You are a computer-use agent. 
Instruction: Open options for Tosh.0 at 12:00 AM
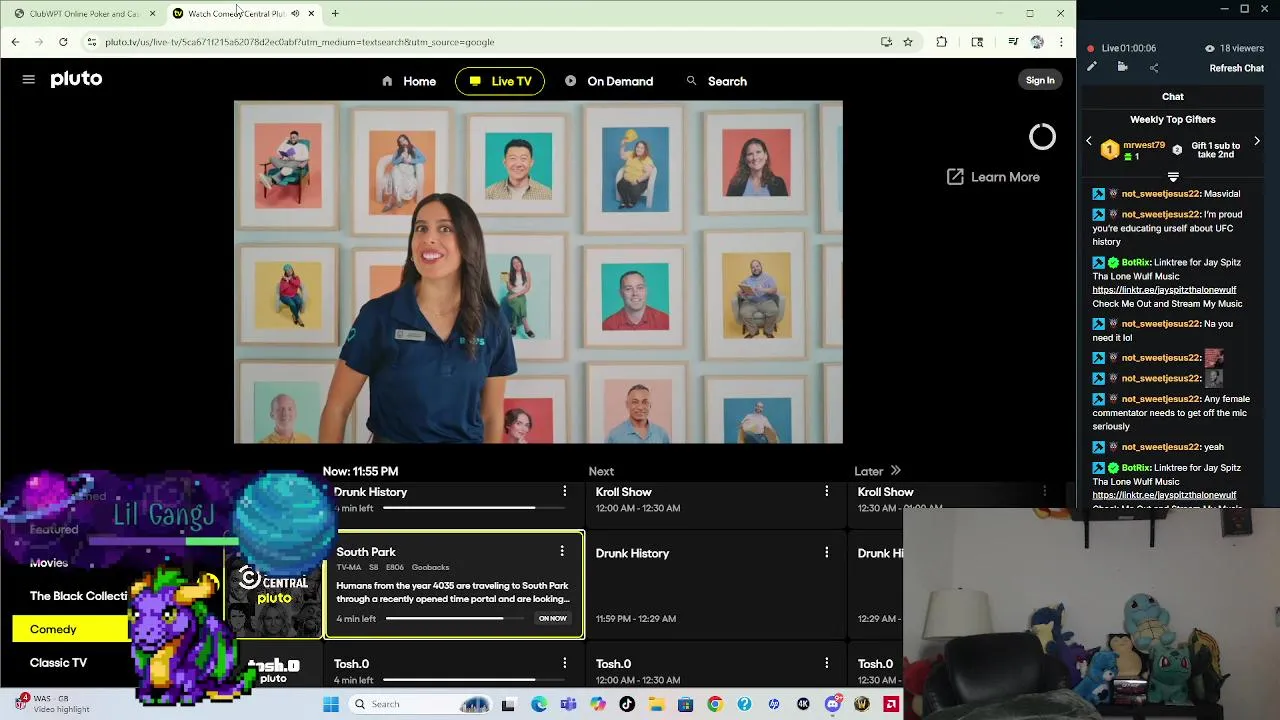pyautogui.click(x=826, y=663)
